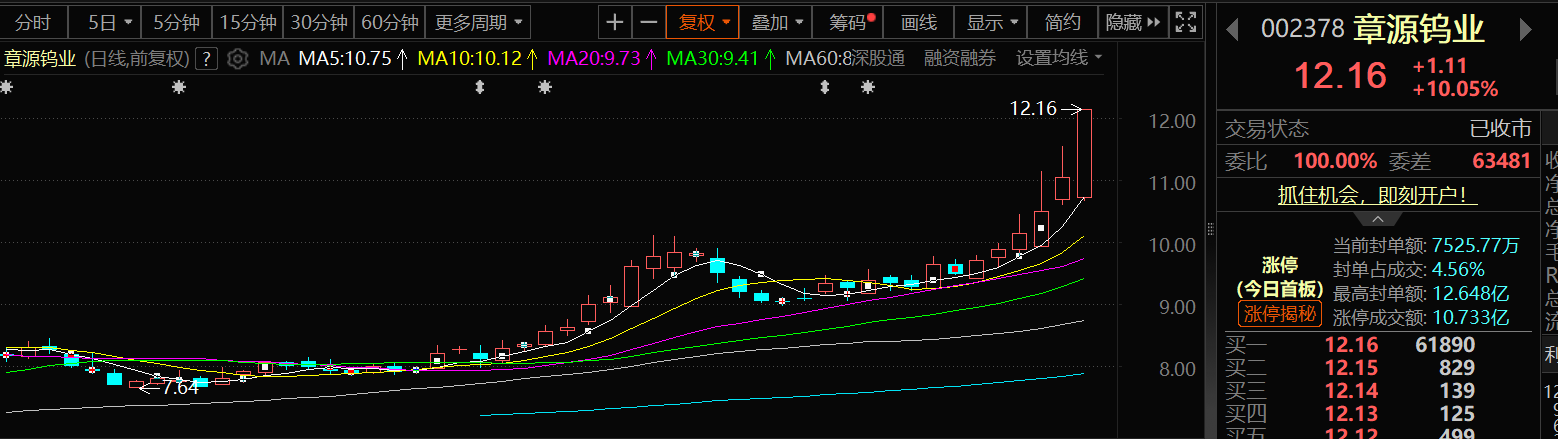The width and height of the screenshot is (1558, 439).
Task: Collapse the limit-up info panel chevron
Action: 1377,218
